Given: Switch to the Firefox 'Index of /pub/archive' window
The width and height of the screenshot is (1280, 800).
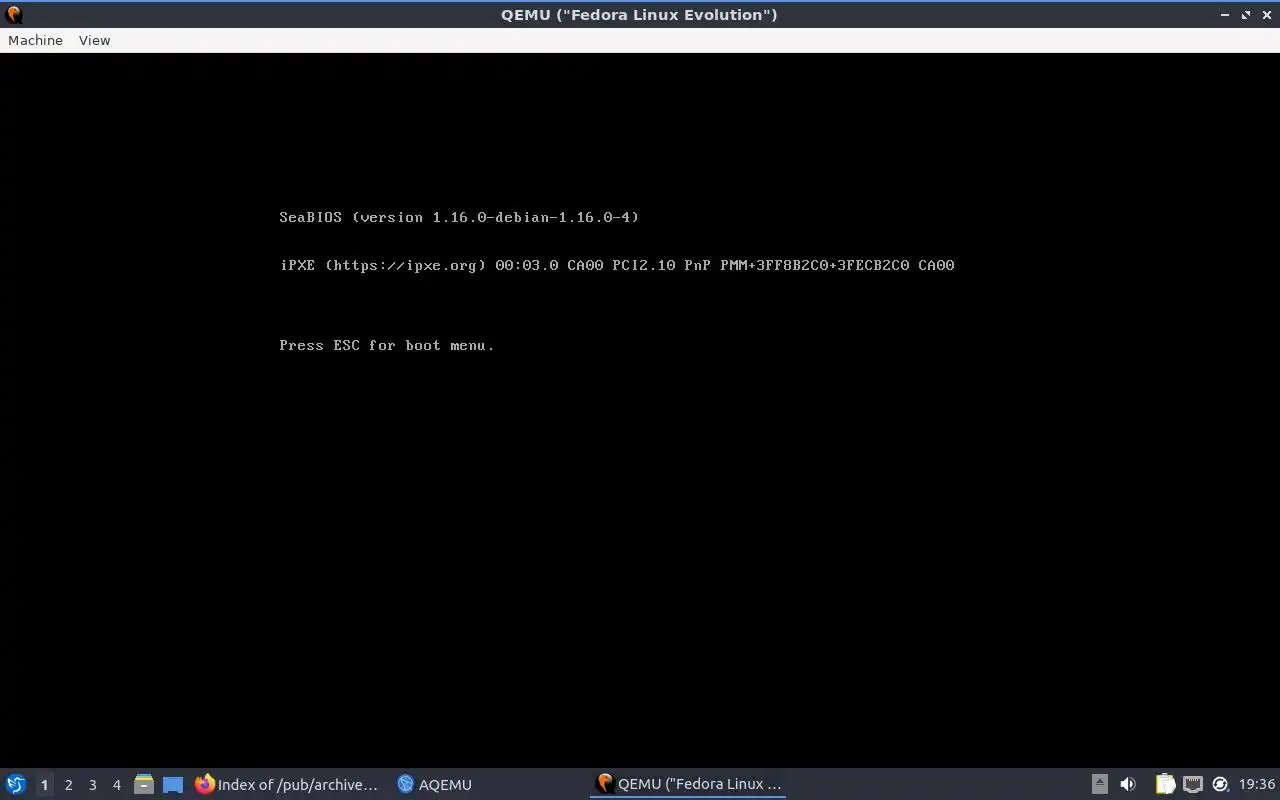Looking at the screenshot, I should [288, 784].
